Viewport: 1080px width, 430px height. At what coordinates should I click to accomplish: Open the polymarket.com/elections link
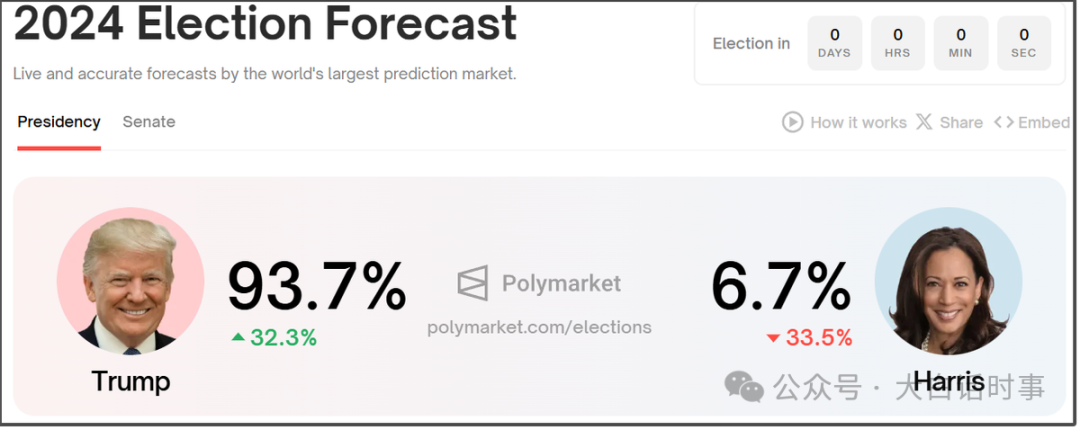pos(539,327)
